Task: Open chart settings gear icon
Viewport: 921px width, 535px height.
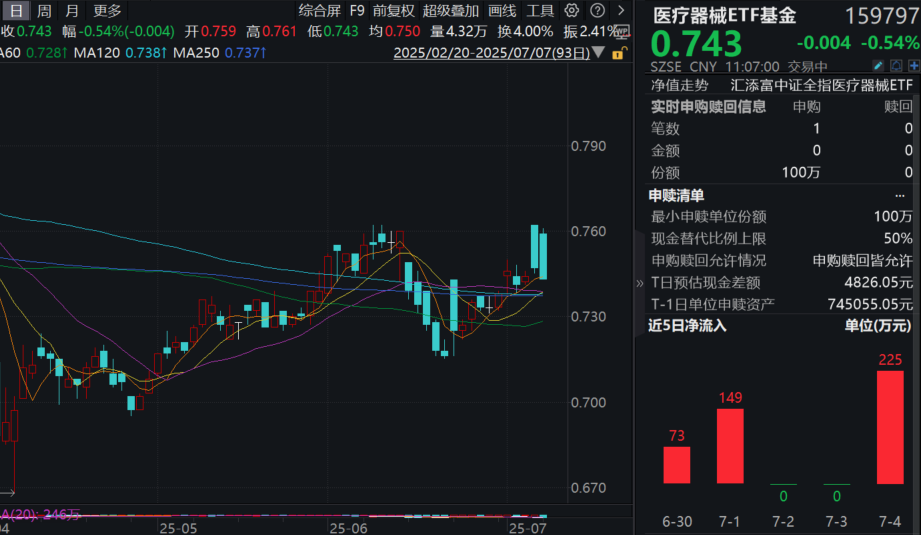Action: [571, 11]
